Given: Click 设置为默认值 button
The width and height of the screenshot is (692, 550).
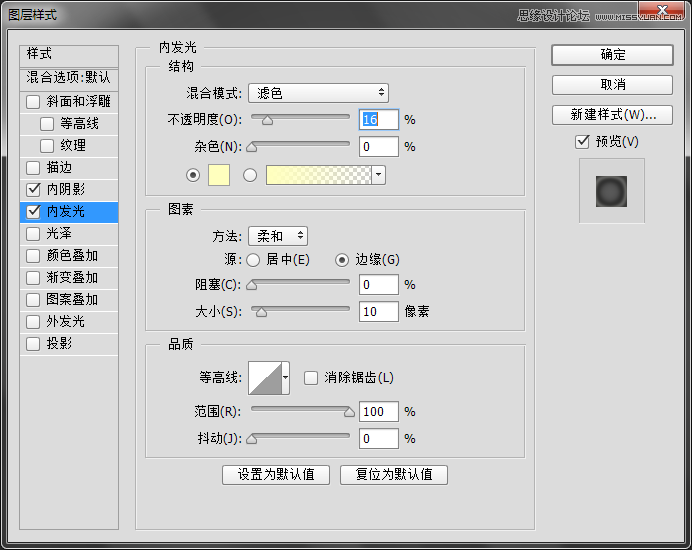Looking at the screenshot, I should (276, 475).
